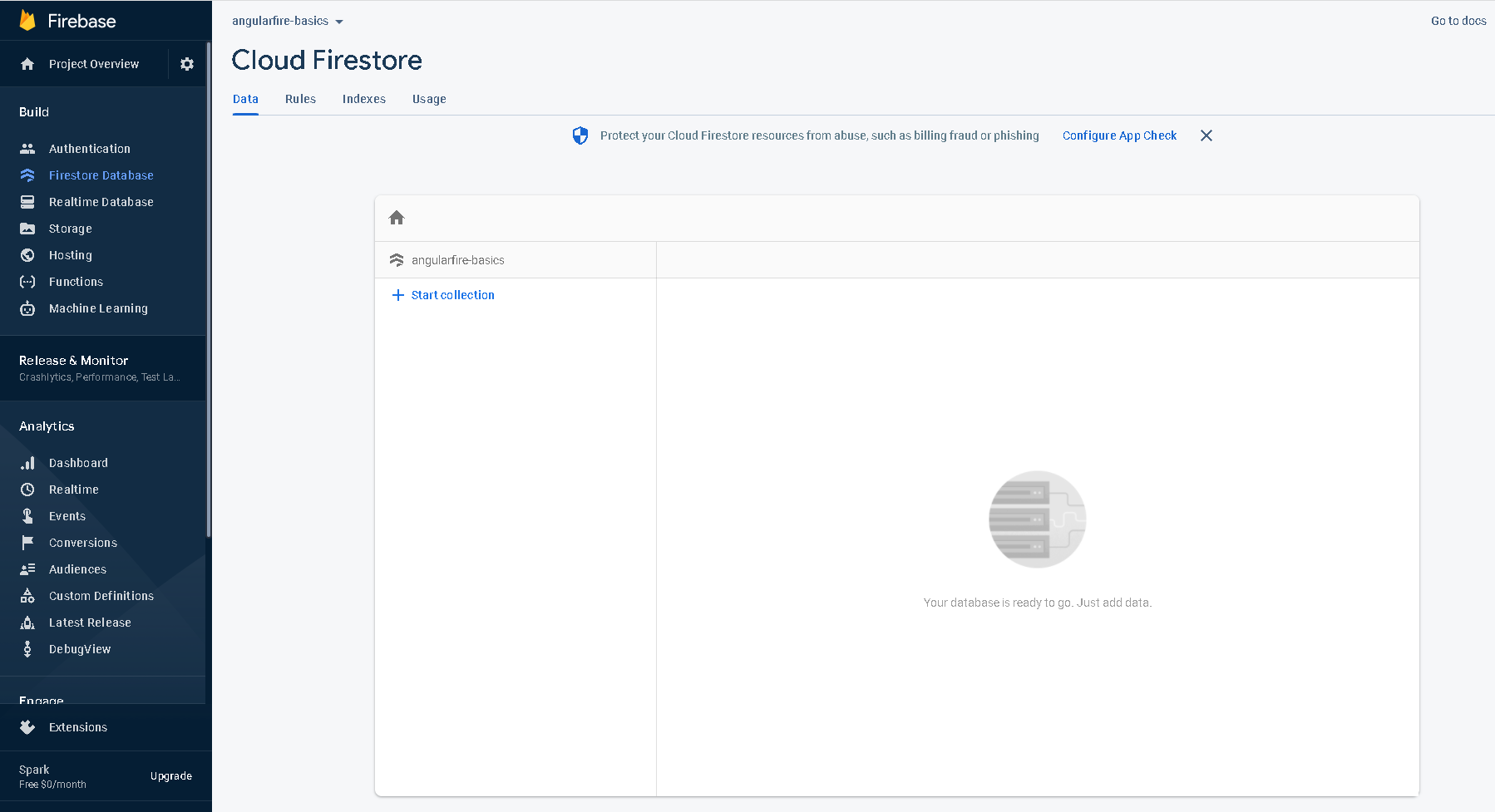Open Audiences in the sidebar
Screen dimensions: 1495x812
pos(77,569)
